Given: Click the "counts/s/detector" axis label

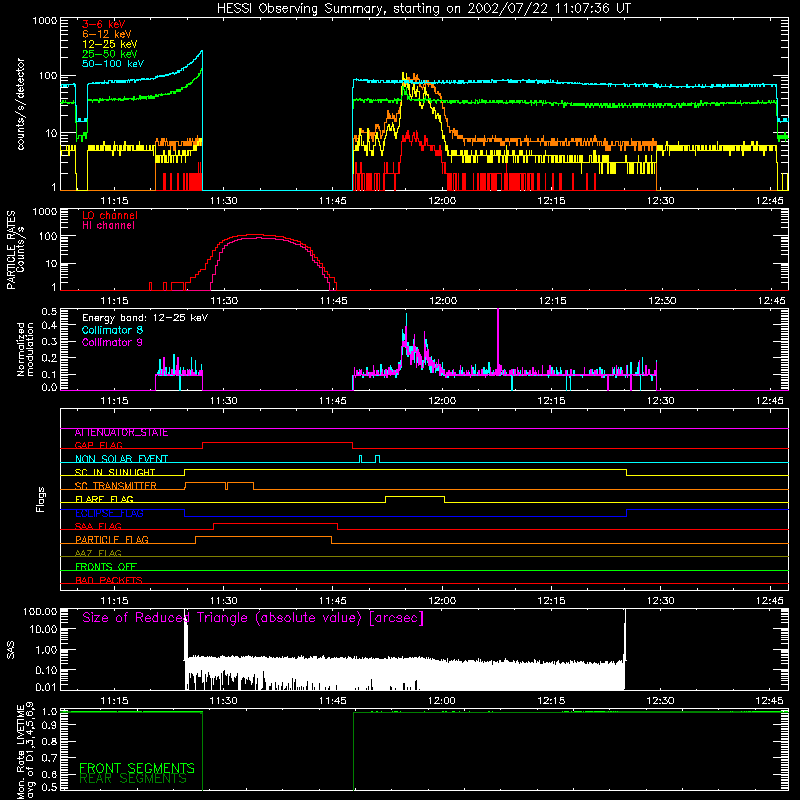Looking at the screenshot, I should click(x=20, y=104).
